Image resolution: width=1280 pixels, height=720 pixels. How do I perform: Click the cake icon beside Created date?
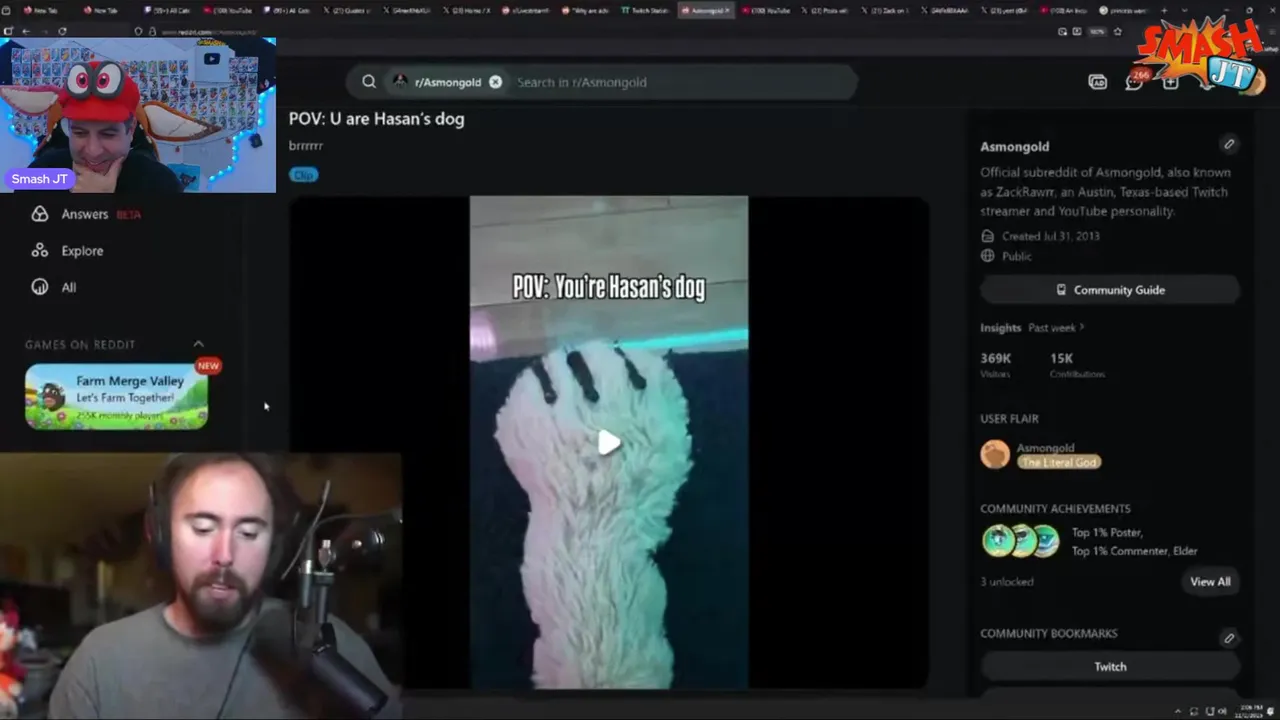988,236
